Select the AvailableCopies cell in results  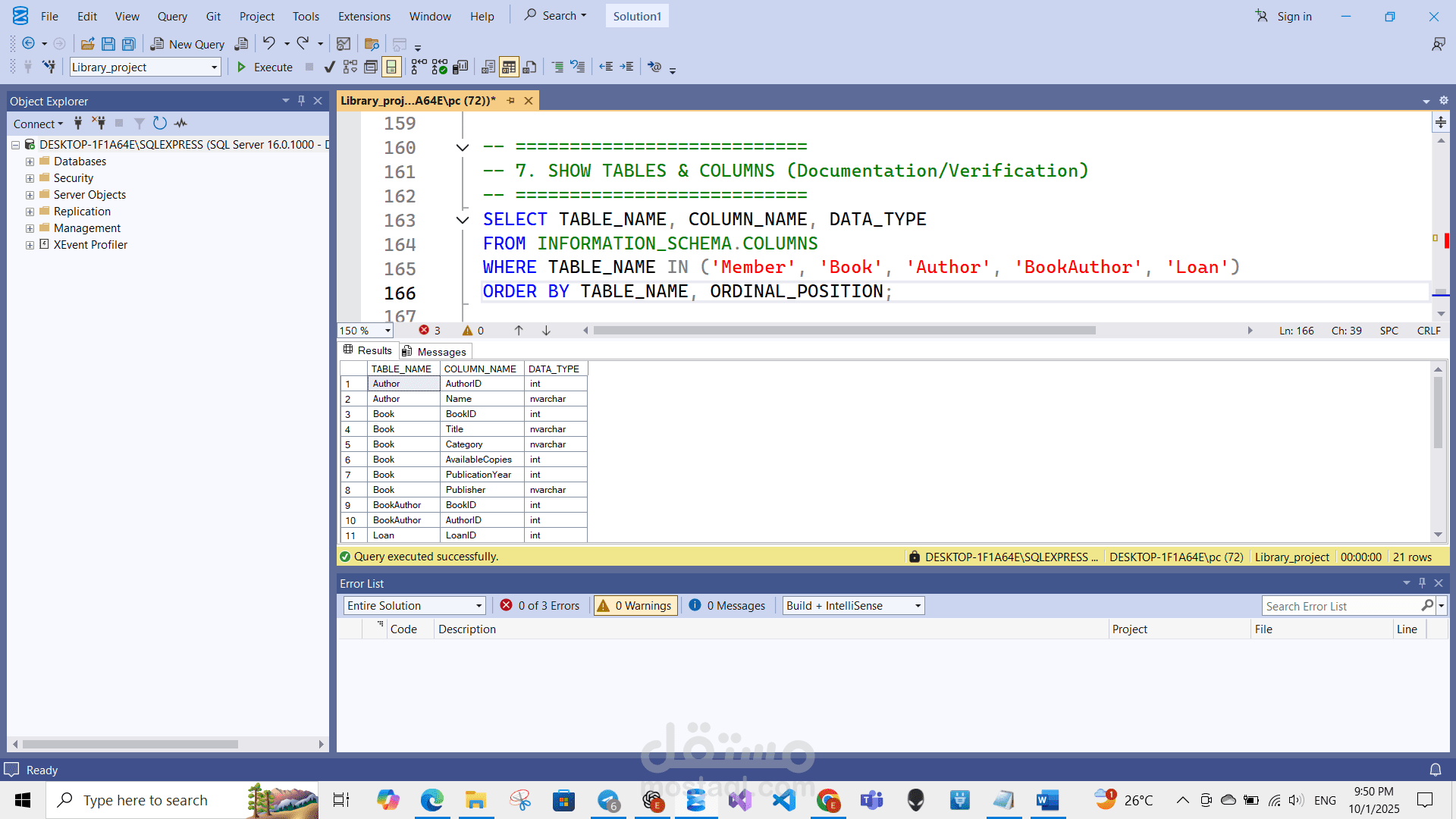(482, 460)
